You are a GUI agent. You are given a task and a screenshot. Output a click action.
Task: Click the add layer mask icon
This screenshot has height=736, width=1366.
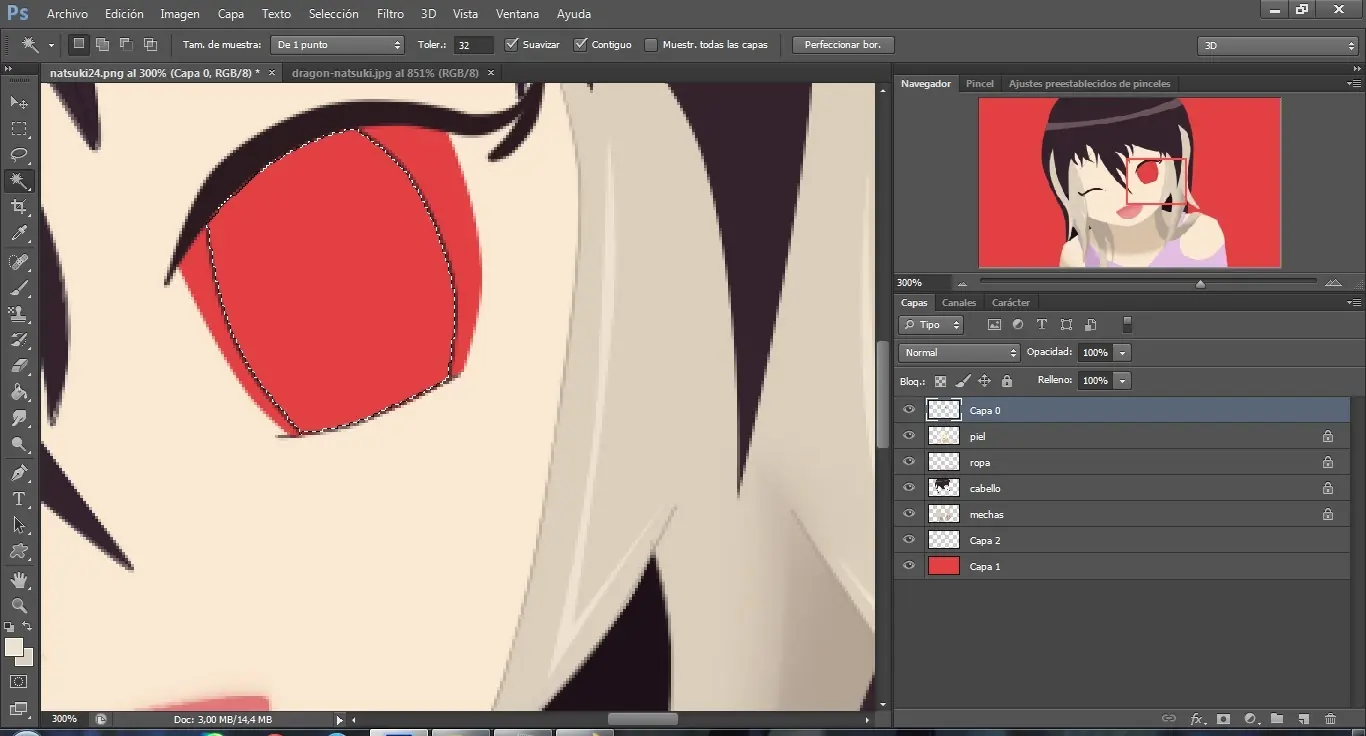[x=1223, y=719]
